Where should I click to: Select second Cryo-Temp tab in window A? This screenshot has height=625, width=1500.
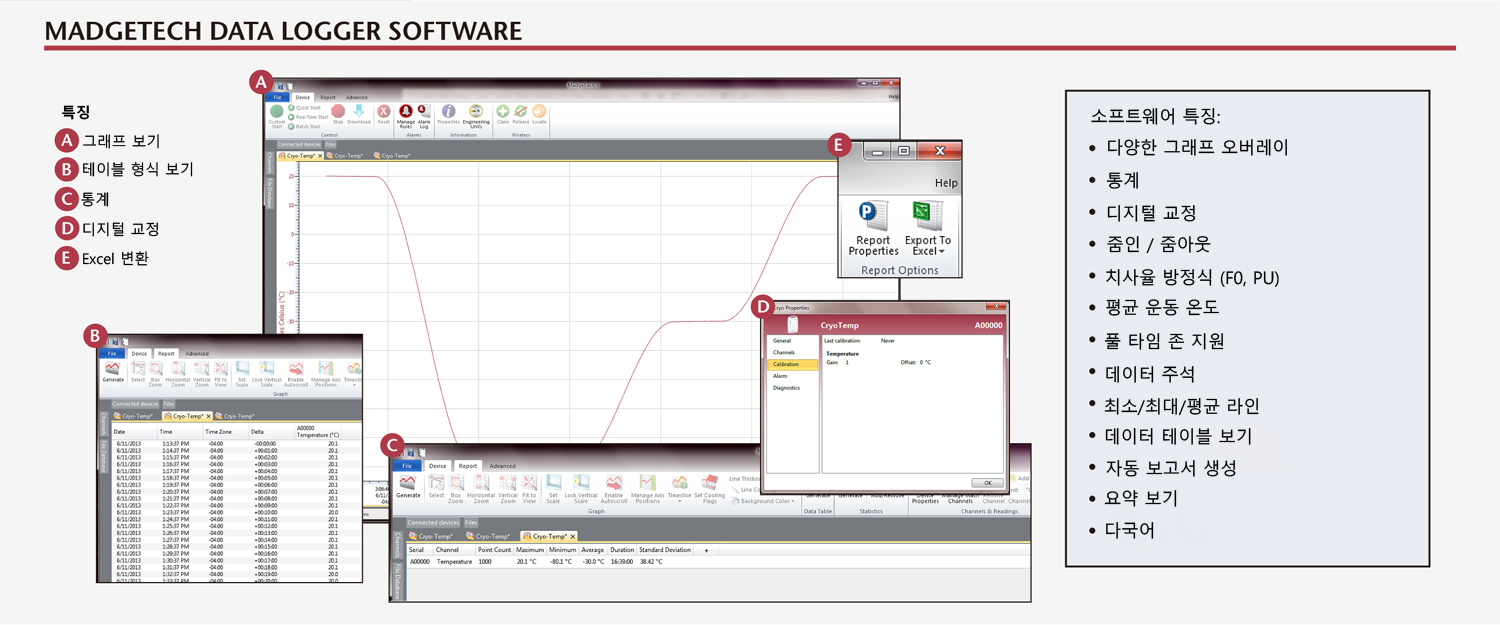(x=347, y=156)
